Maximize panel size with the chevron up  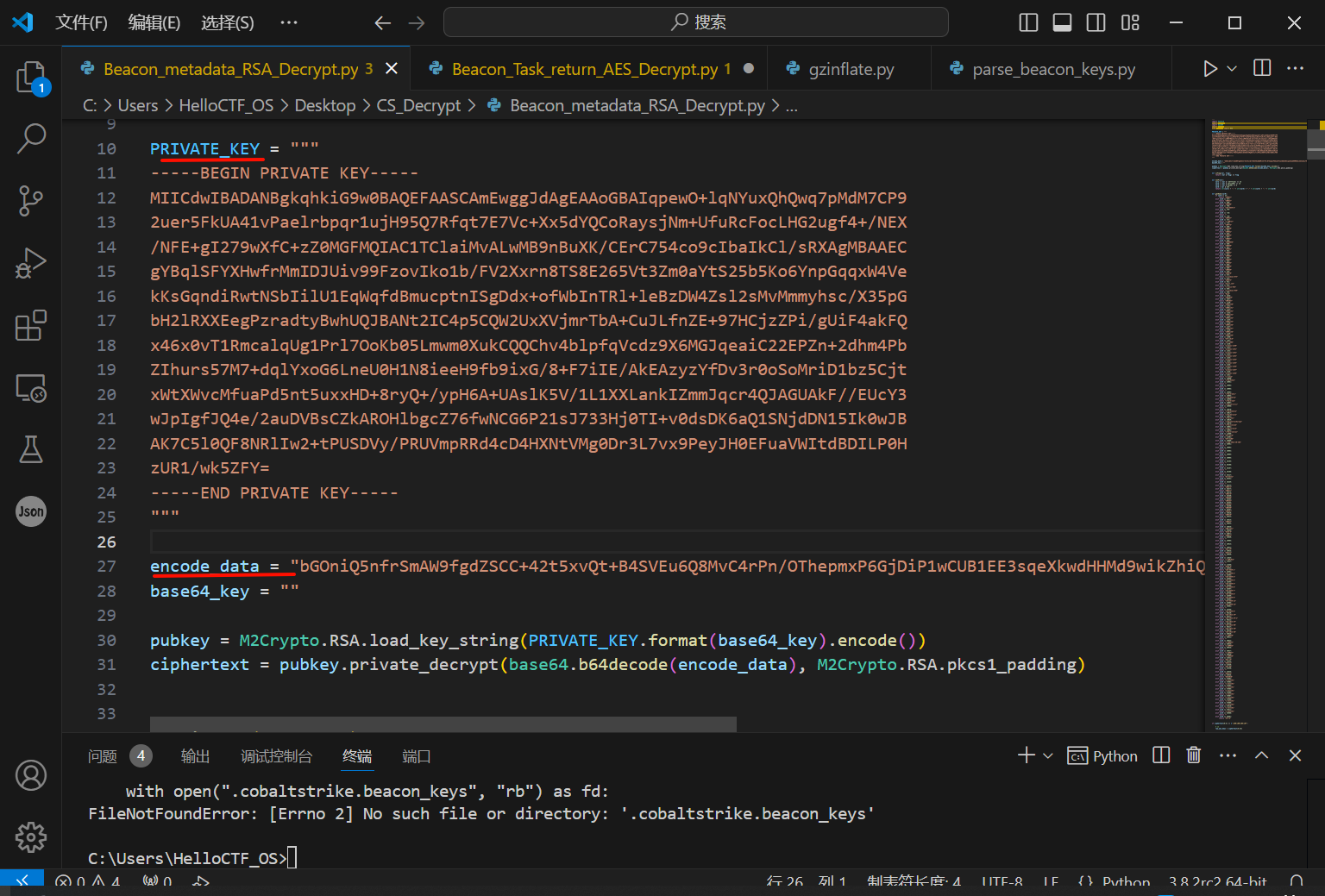tap(1261, 755)
